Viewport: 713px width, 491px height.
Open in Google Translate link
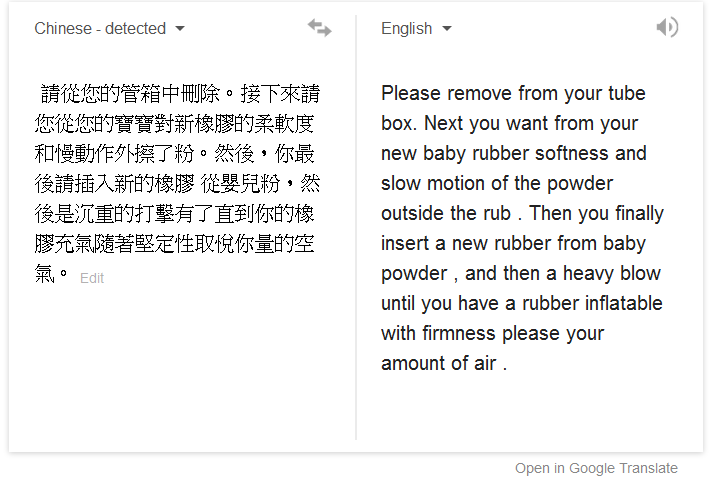pyautogui.click(x=596, y=468)
